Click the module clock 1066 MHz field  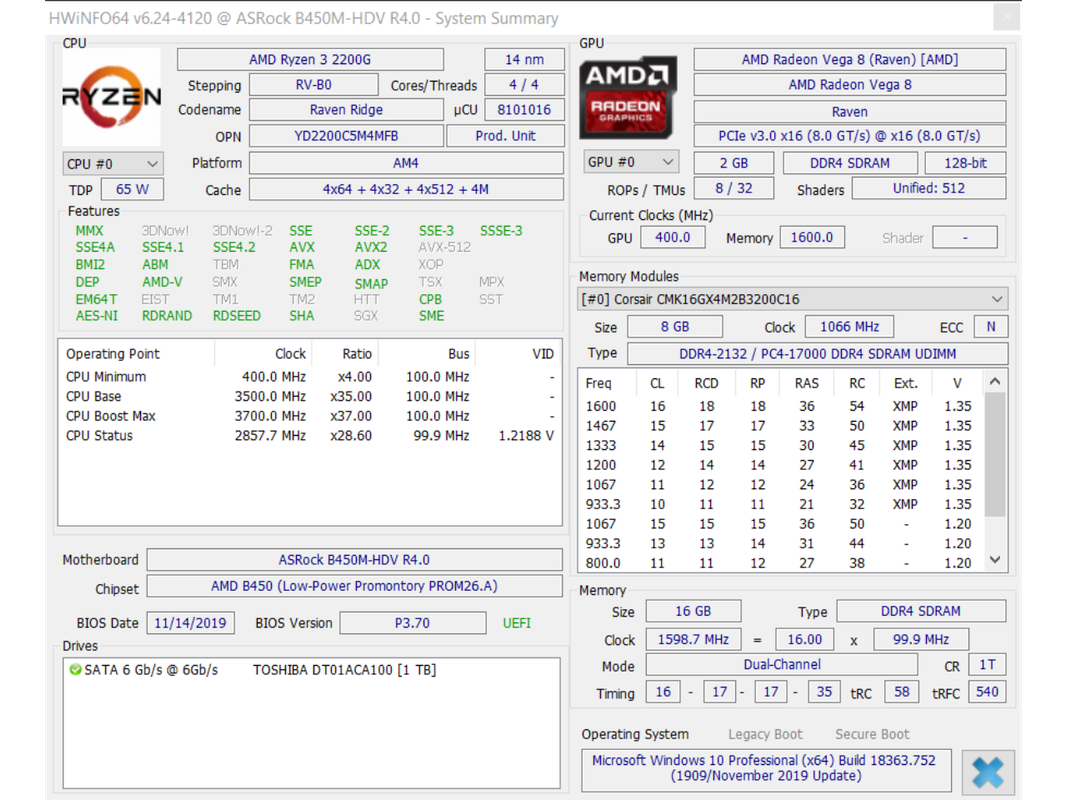(x=850, y=327)
